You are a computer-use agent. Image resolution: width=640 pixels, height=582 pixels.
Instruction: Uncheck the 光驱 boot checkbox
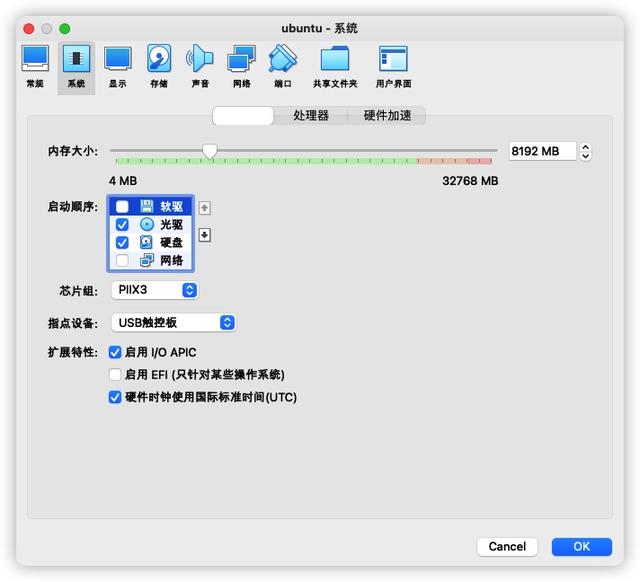pos(122,224)
